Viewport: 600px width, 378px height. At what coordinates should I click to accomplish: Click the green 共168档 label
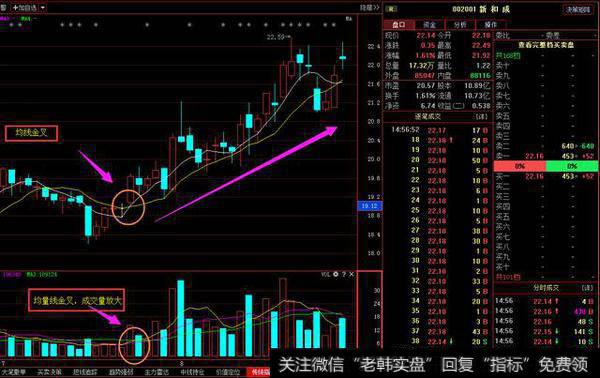pos(508,55)
